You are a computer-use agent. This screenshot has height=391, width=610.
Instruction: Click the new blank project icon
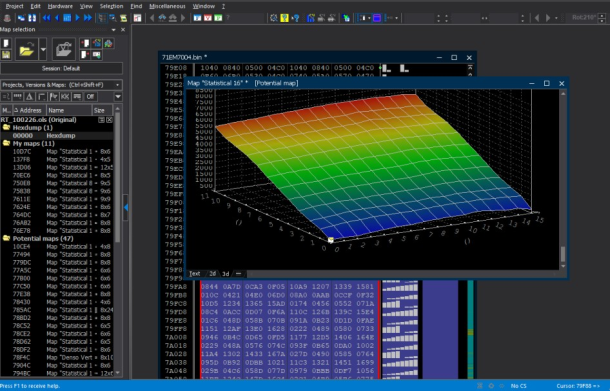tap(6, 44)
